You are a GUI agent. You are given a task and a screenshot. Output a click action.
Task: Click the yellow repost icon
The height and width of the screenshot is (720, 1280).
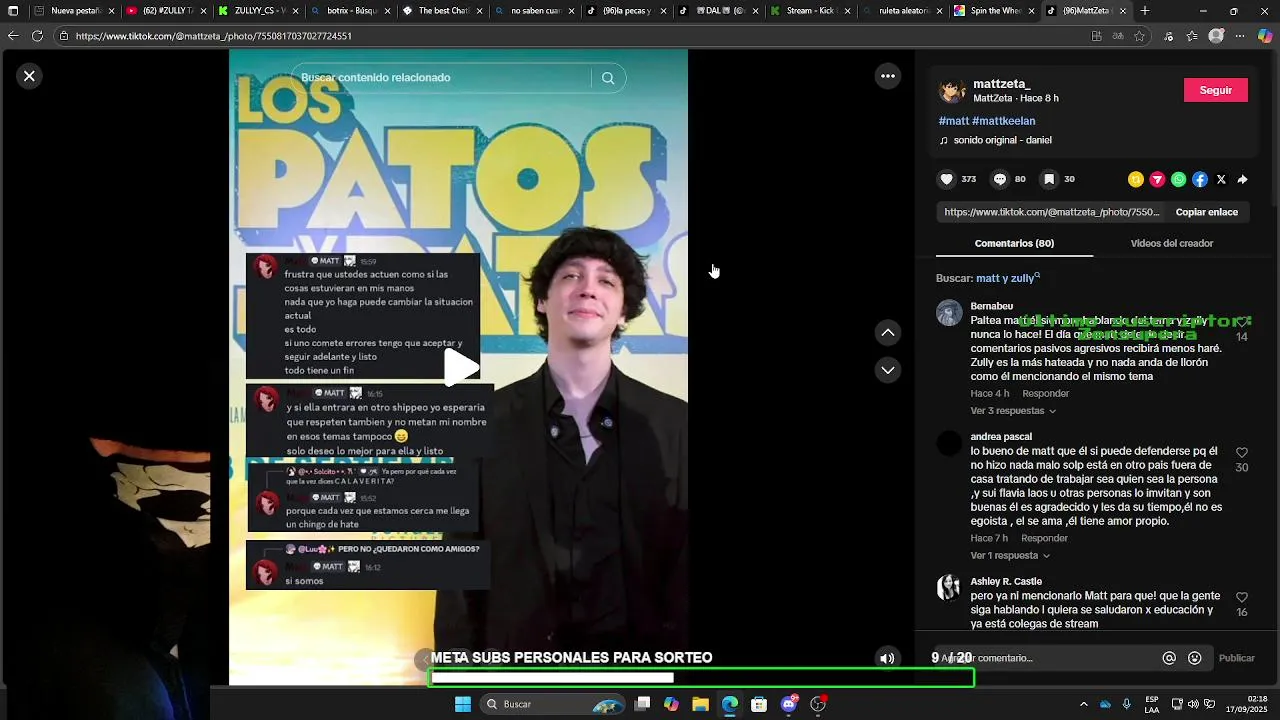tap(1135, 180)
